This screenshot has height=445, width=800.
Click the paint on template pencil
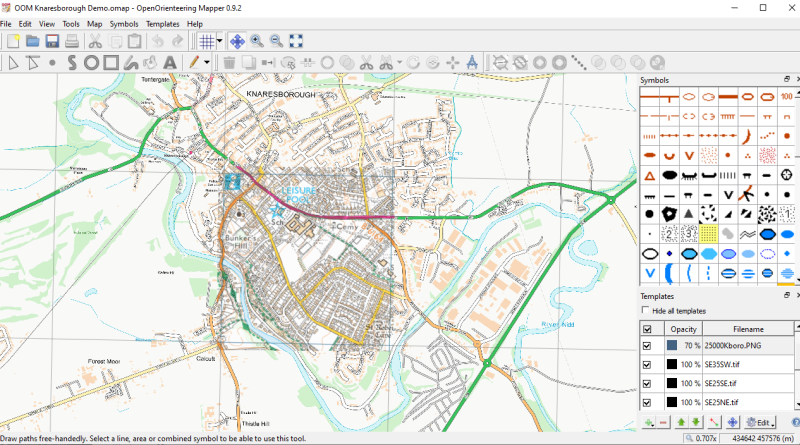[x=194, y=63]
